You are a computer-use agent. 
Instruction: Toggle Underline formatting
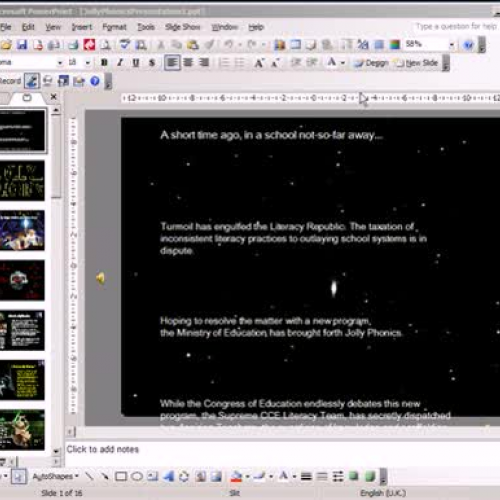[x=136, y=63]
